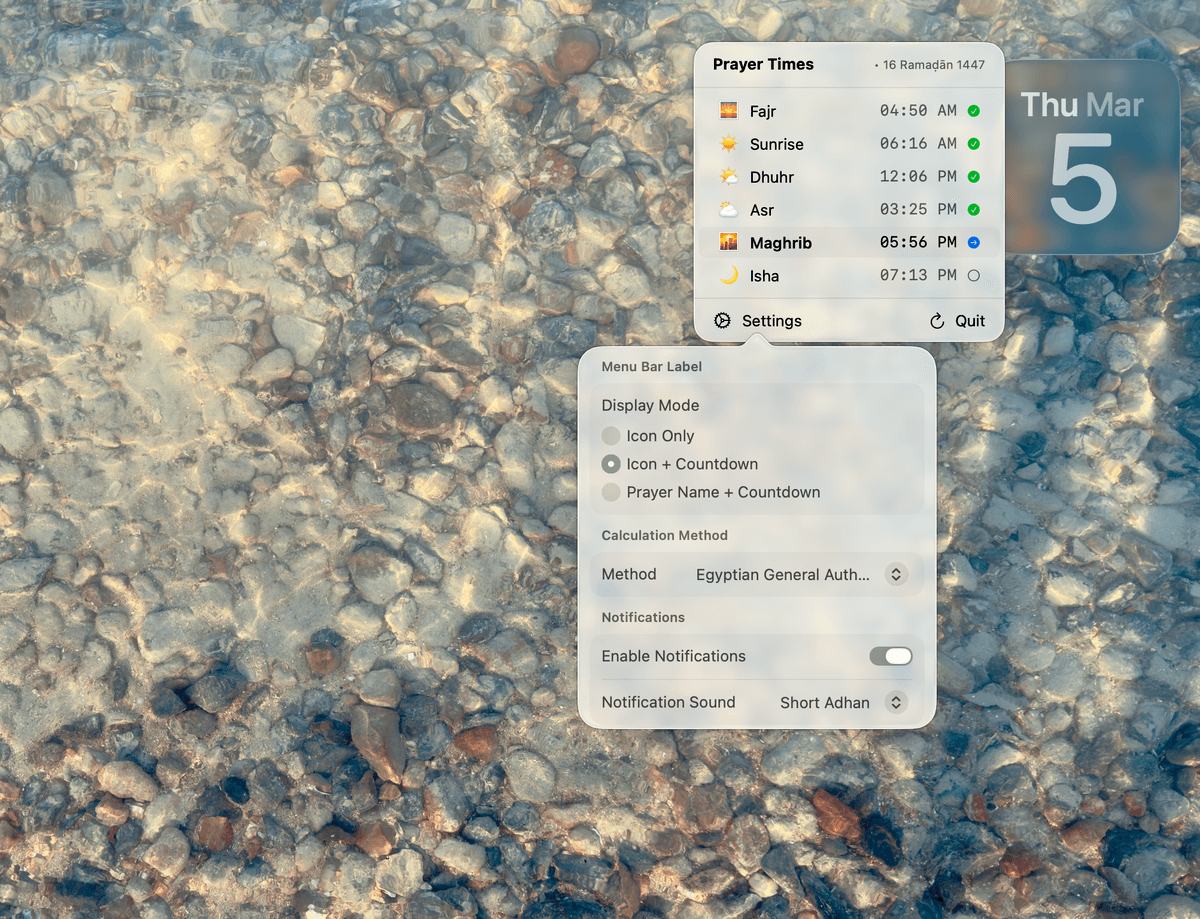Click the refresh icon next to Quit
Image resolution: width=1200 pixels, height=919 pixels.
pos(938,320)
